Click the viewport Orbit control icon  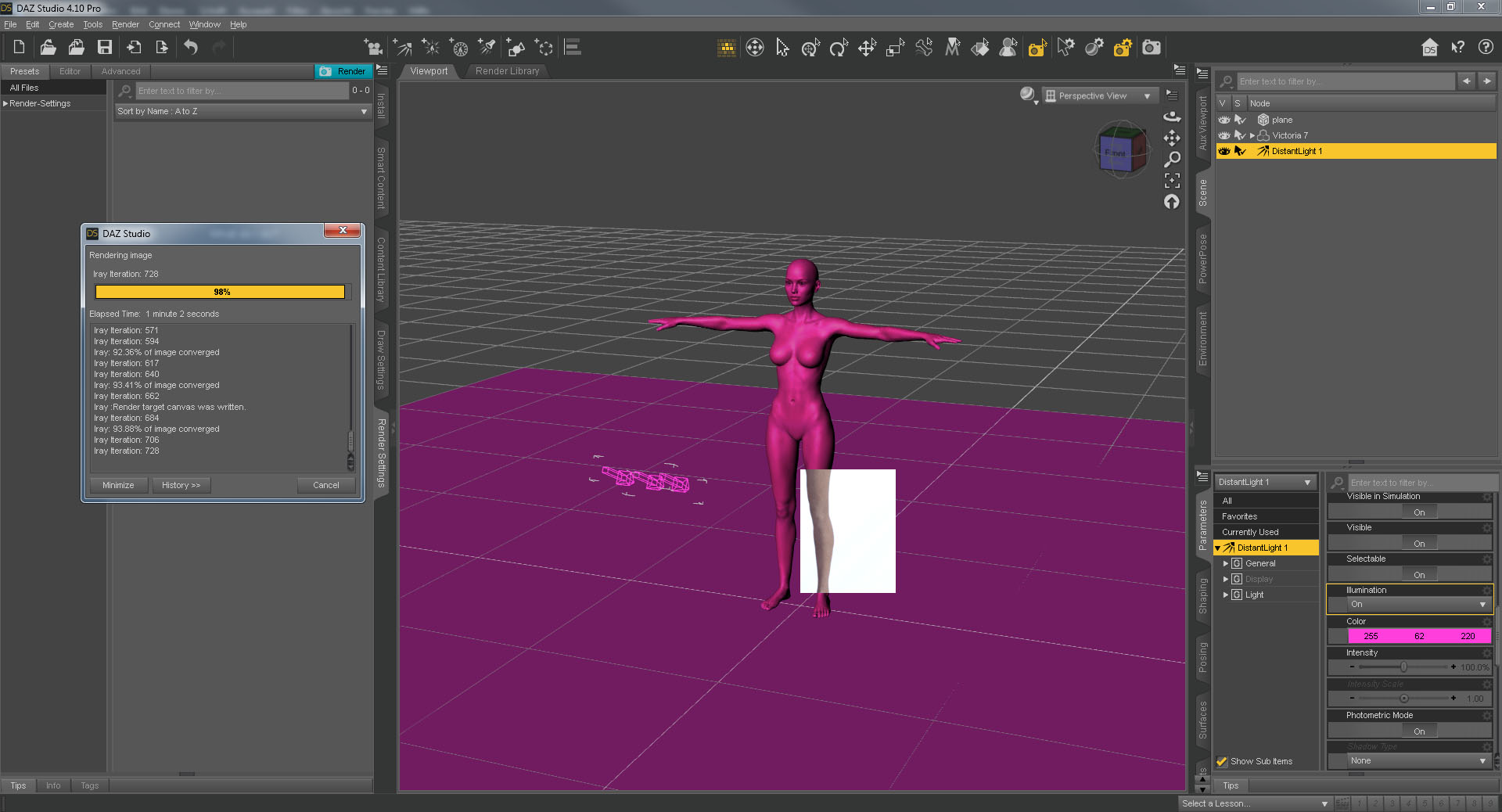1172,117
